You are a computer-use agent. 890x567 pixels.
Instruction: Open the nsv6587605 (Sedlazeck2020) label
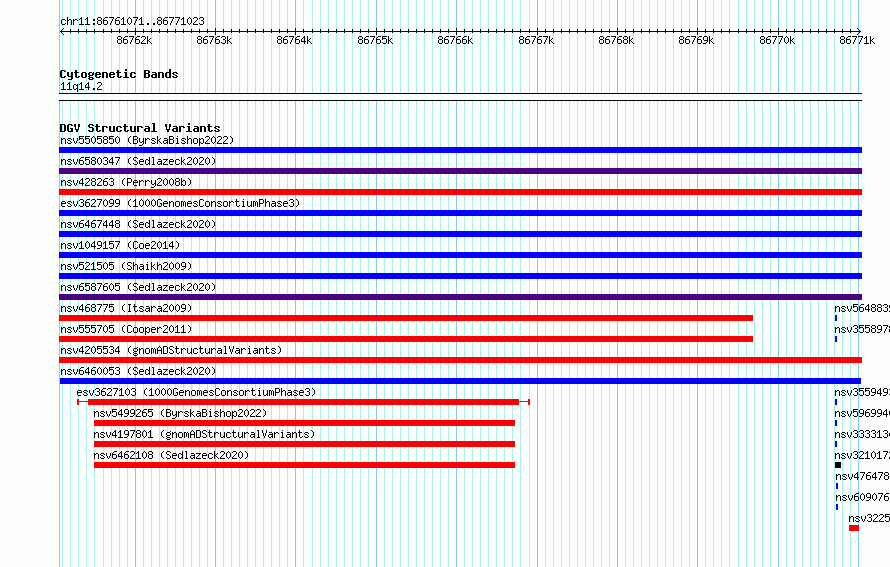138,287
